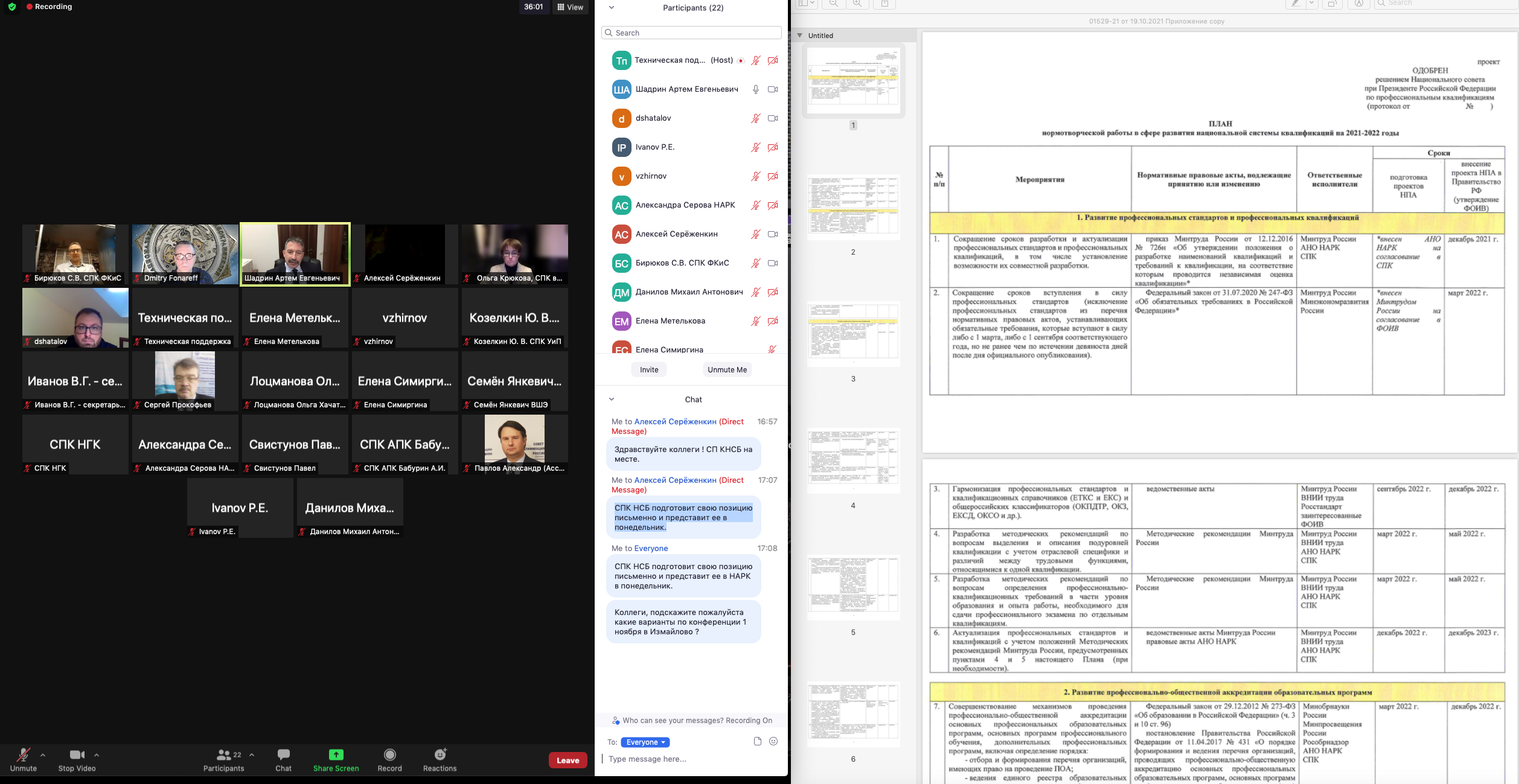This screenshot has height=784, width=1519.
Task: Click Preview highlight pen tool
Action: point(1294,4)
